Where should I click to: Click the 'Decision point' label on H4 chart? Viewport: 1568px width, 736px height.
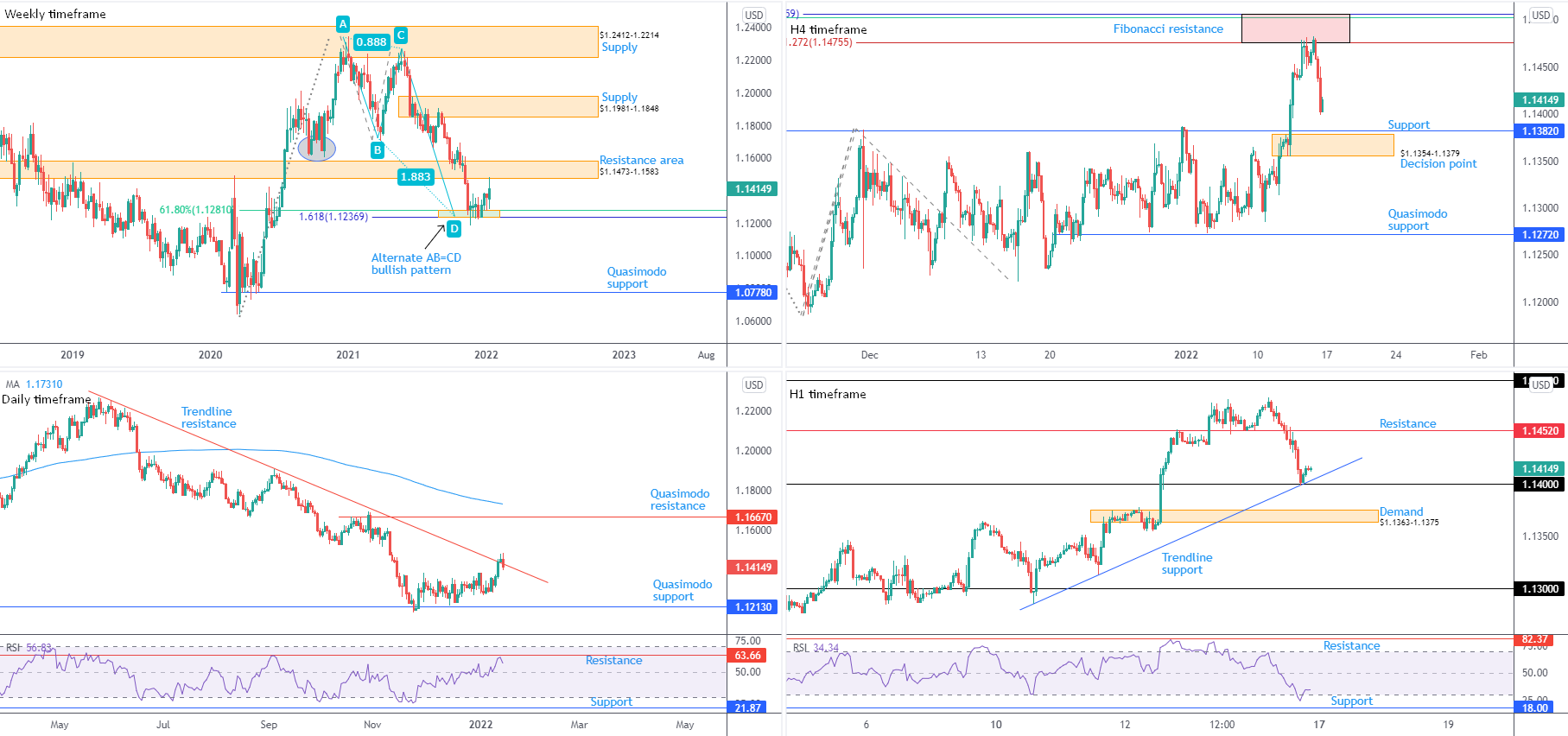pos(1438,163)
